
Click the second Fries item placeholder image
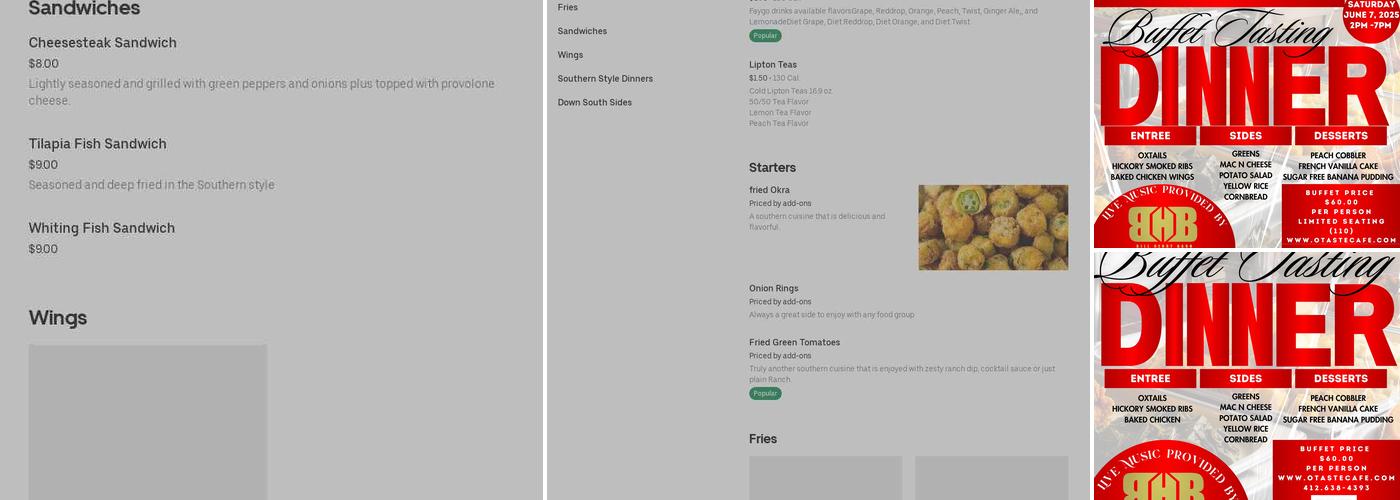991,477
